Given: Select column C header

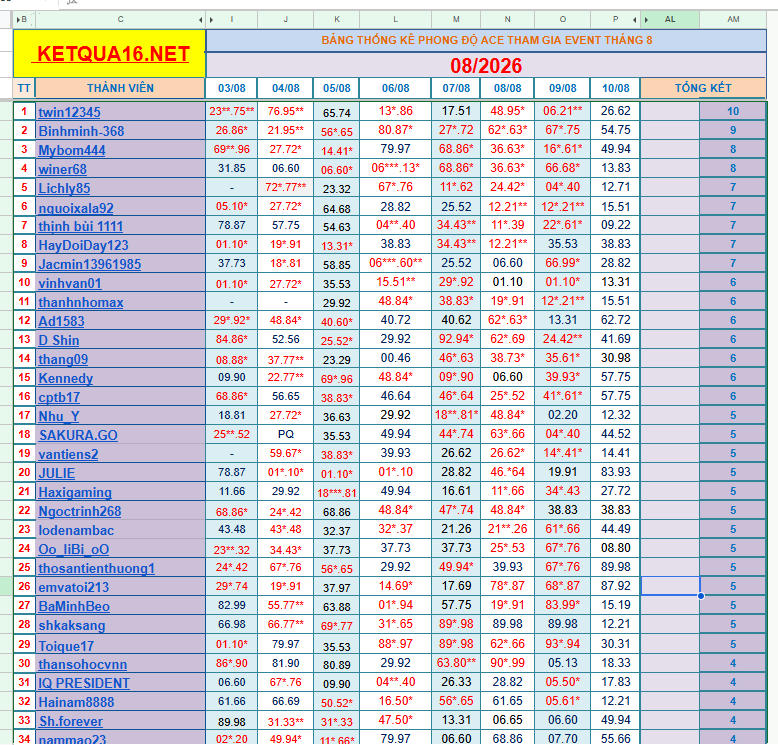Looking at the screenshot, I should (x=121, y=19).
